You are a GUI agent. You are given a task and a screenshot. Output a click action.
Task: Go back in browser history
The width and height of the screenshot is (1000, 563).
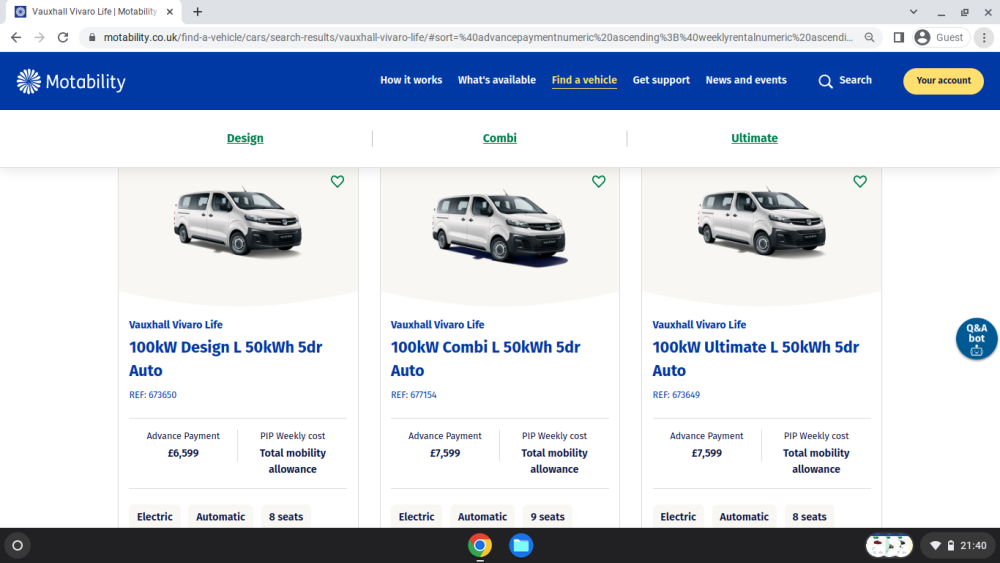click(16, 38)
